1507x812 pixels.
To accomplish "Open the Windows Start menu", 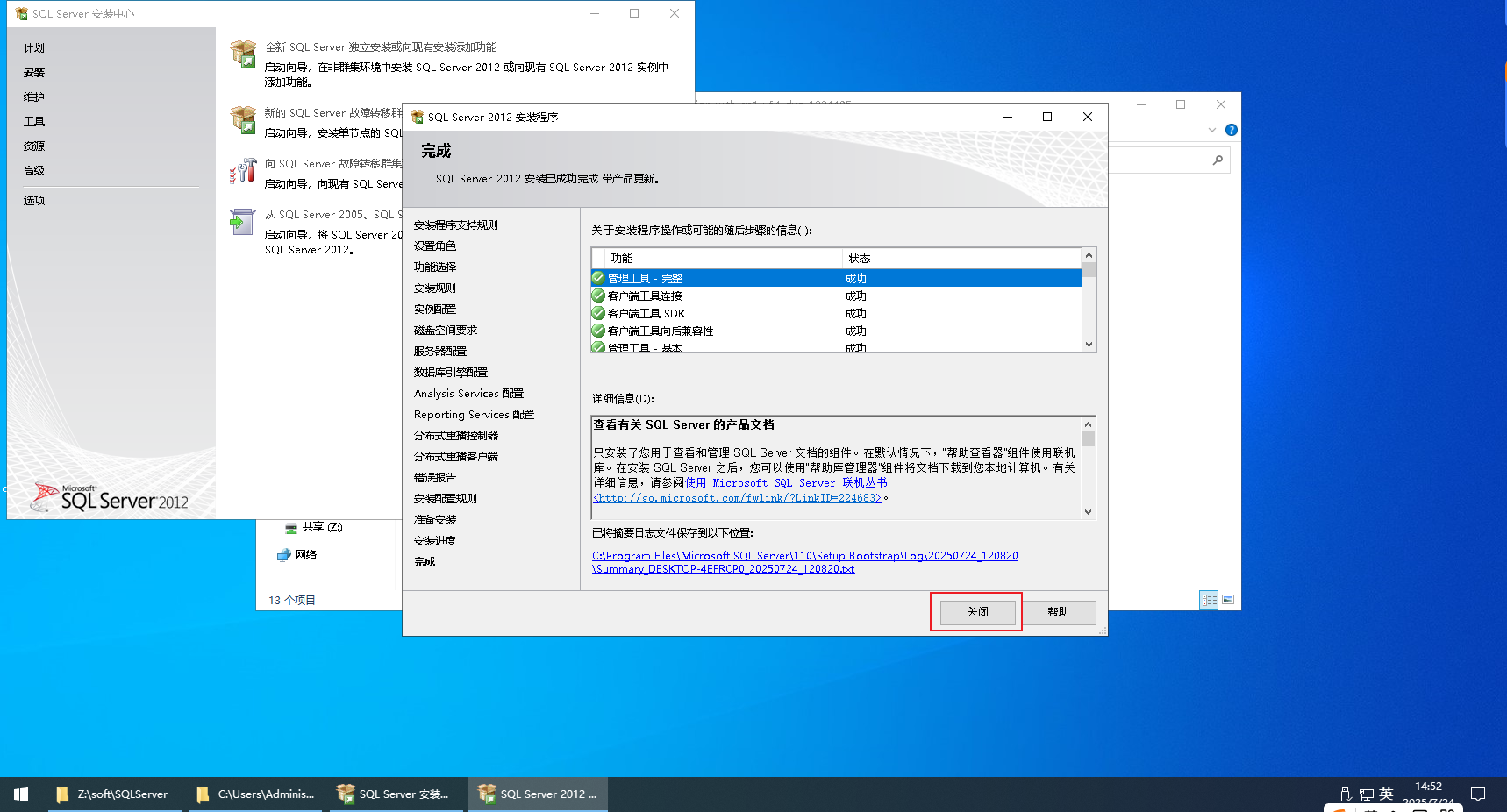I will 21,794.
